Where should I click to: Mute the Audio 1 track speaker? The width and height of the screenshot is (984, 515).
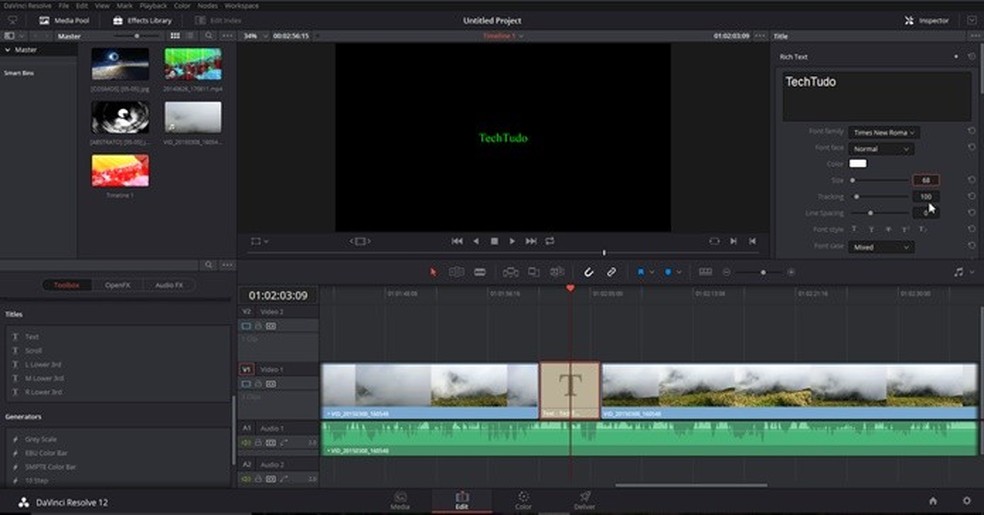(x=246, y=443)
